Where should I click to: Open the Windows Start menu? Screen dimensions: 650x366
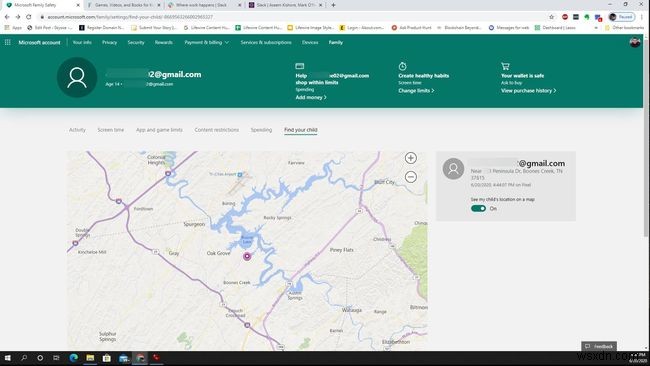(x=7, y=358)
